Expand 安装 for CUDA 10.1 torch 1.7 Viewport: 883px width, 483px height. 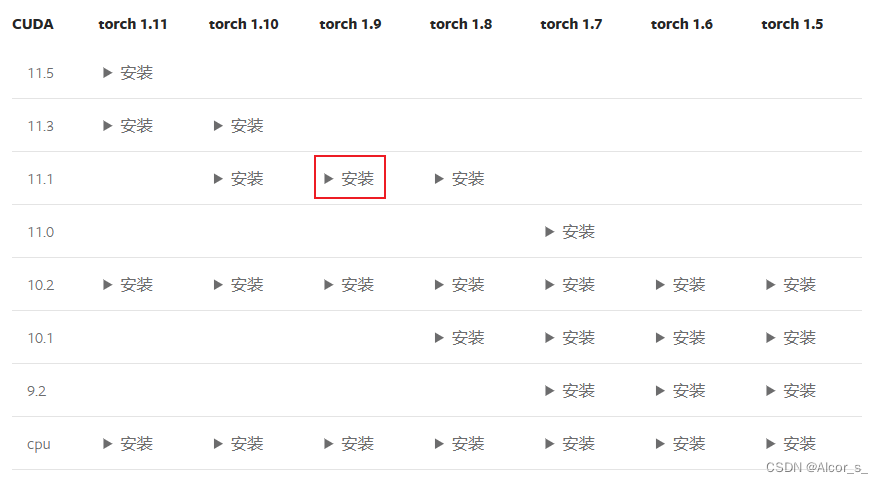pos(570,338)
